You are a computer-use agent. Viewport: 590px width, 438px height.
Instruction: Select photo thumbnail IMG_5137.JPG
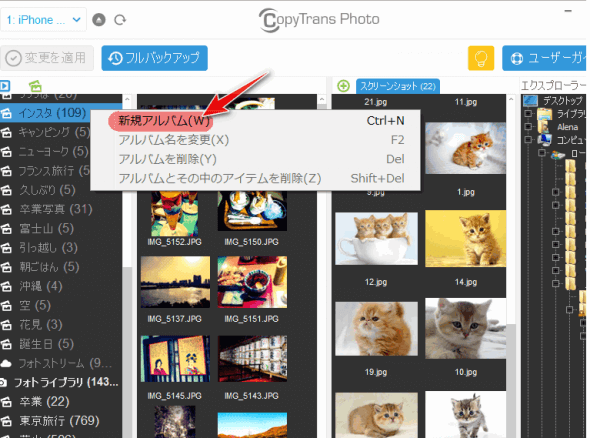click(175, 282)
